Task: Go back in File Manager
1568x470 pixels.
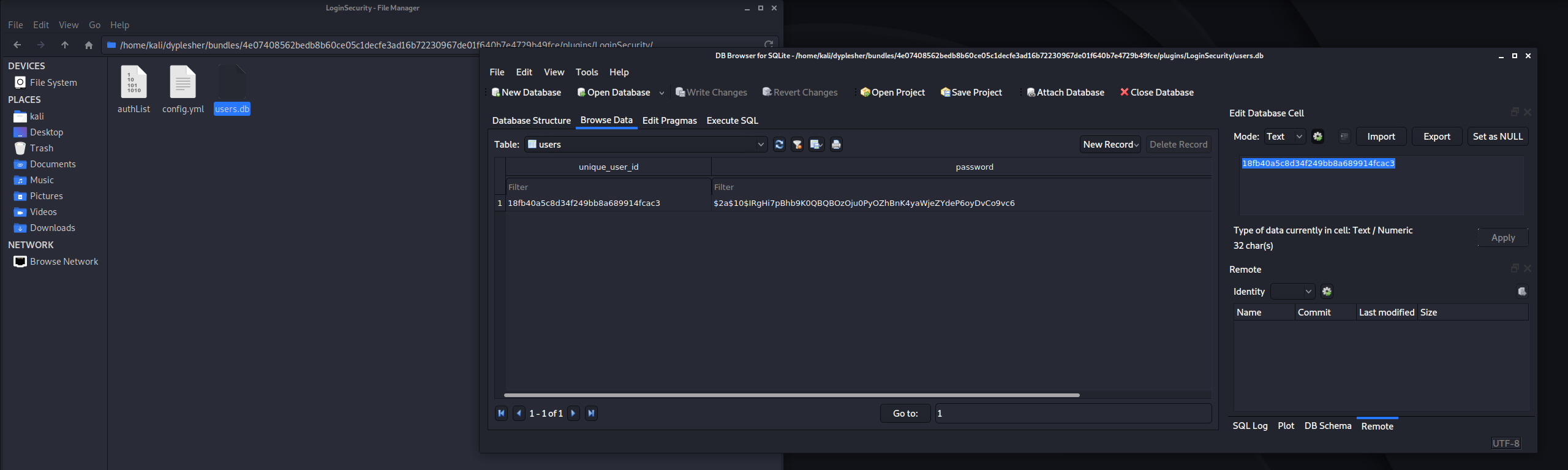Action: 17,45
